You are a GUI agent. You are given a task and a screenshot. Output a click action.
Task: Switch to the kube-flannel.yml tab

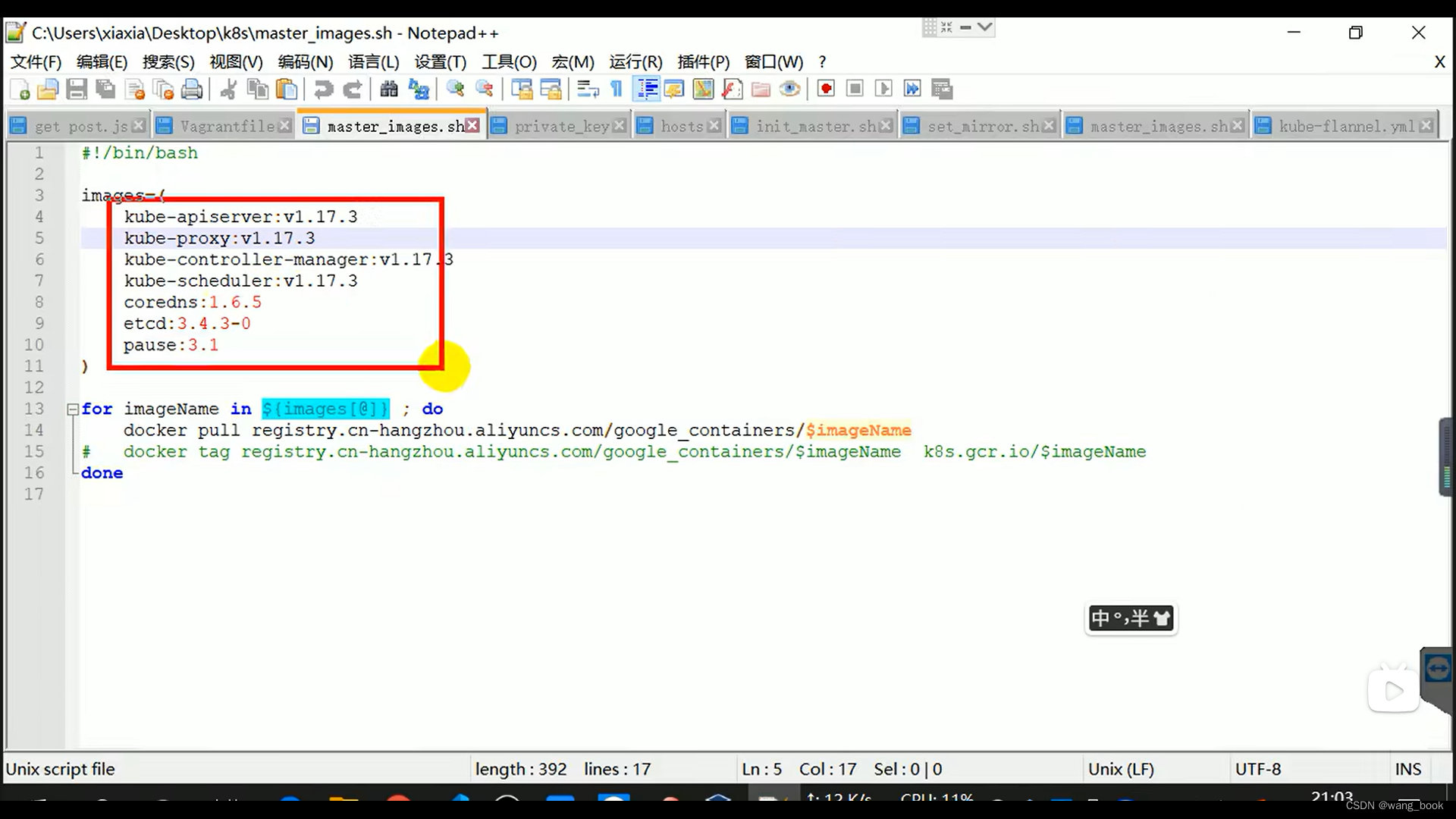[x=1346, y=127]
